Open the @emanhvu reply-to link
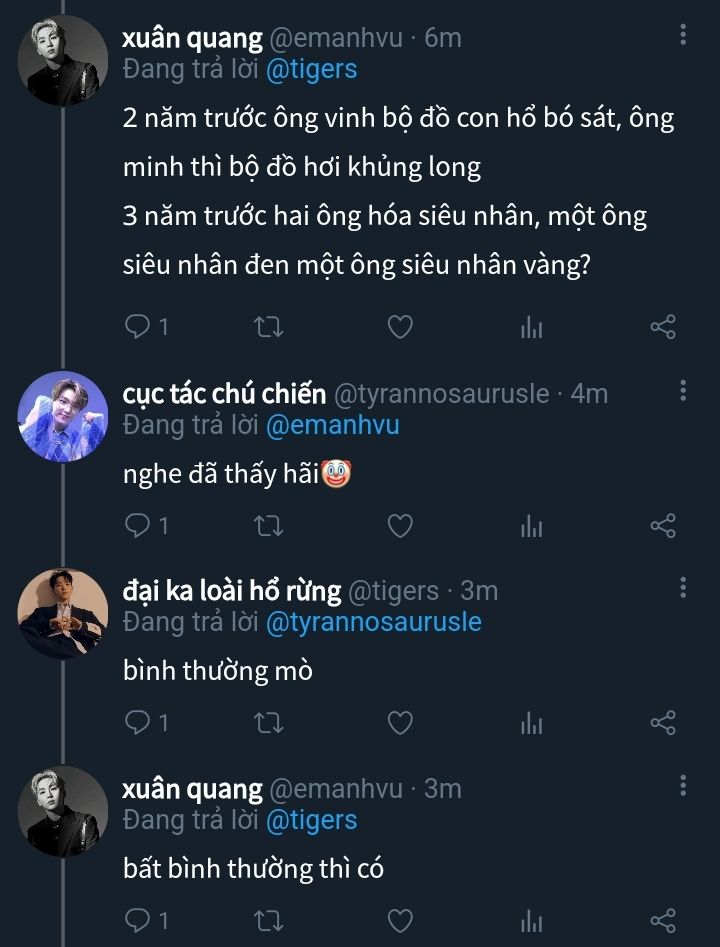This screenshot has height=947, width=720. pyautogui.click(x=331, y=425)
